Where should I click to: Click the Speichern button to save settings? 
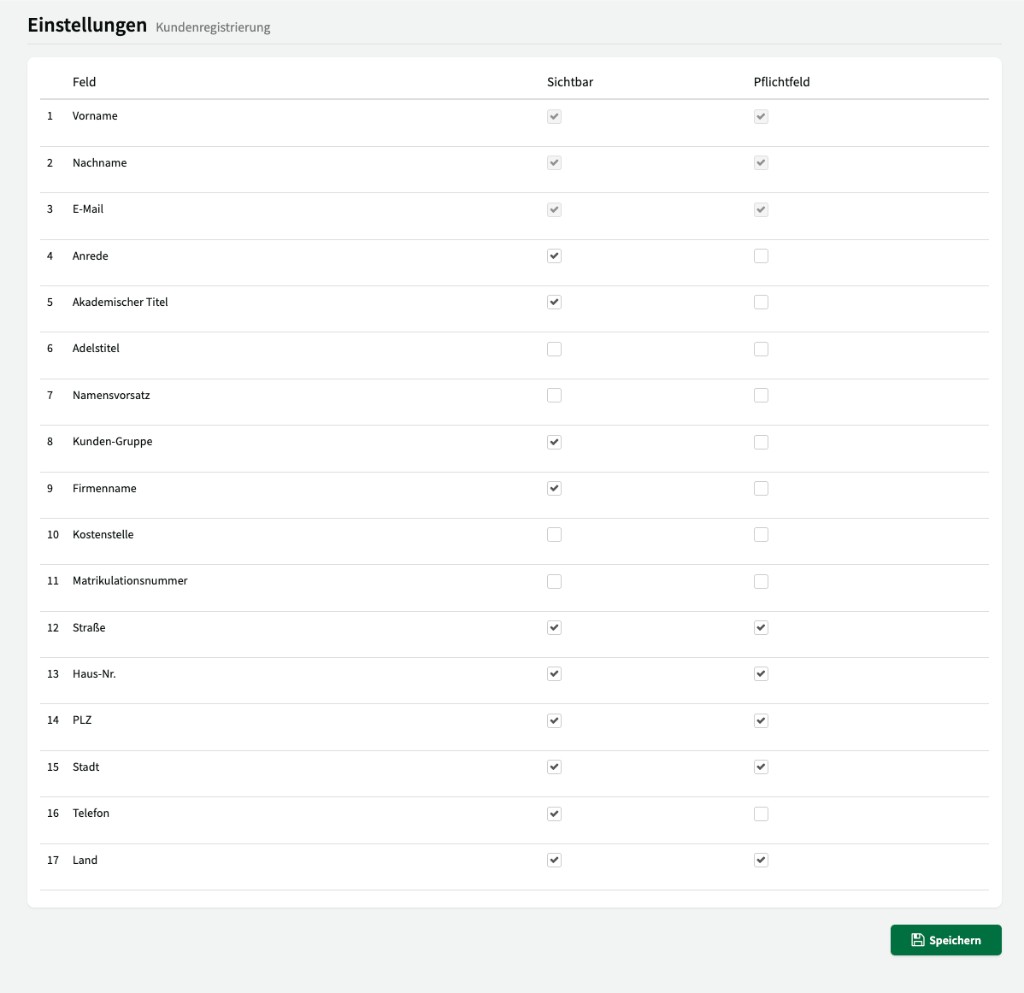pos(945,939)
